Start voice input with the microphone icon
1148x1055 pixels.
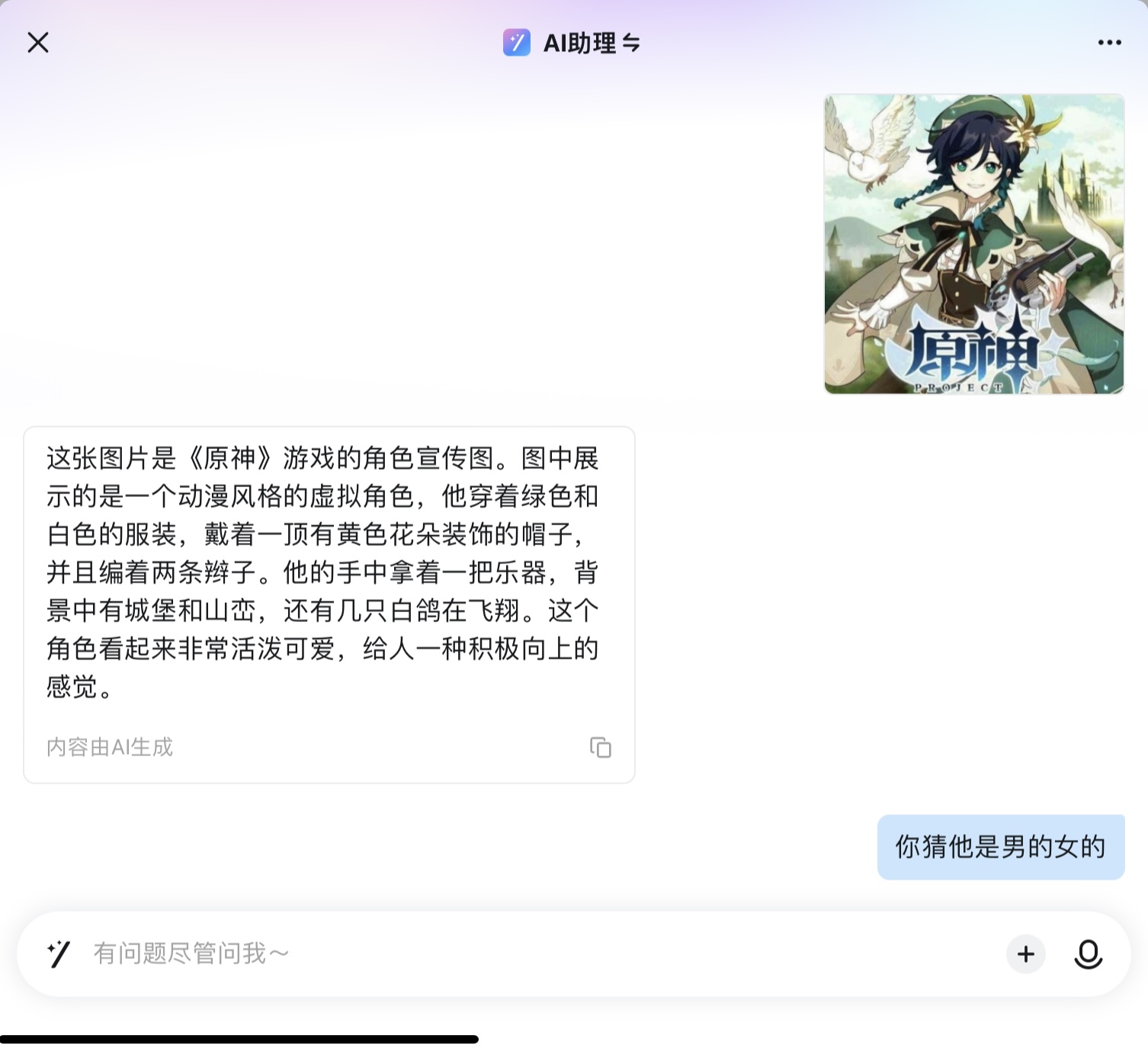coord(1088,954)
